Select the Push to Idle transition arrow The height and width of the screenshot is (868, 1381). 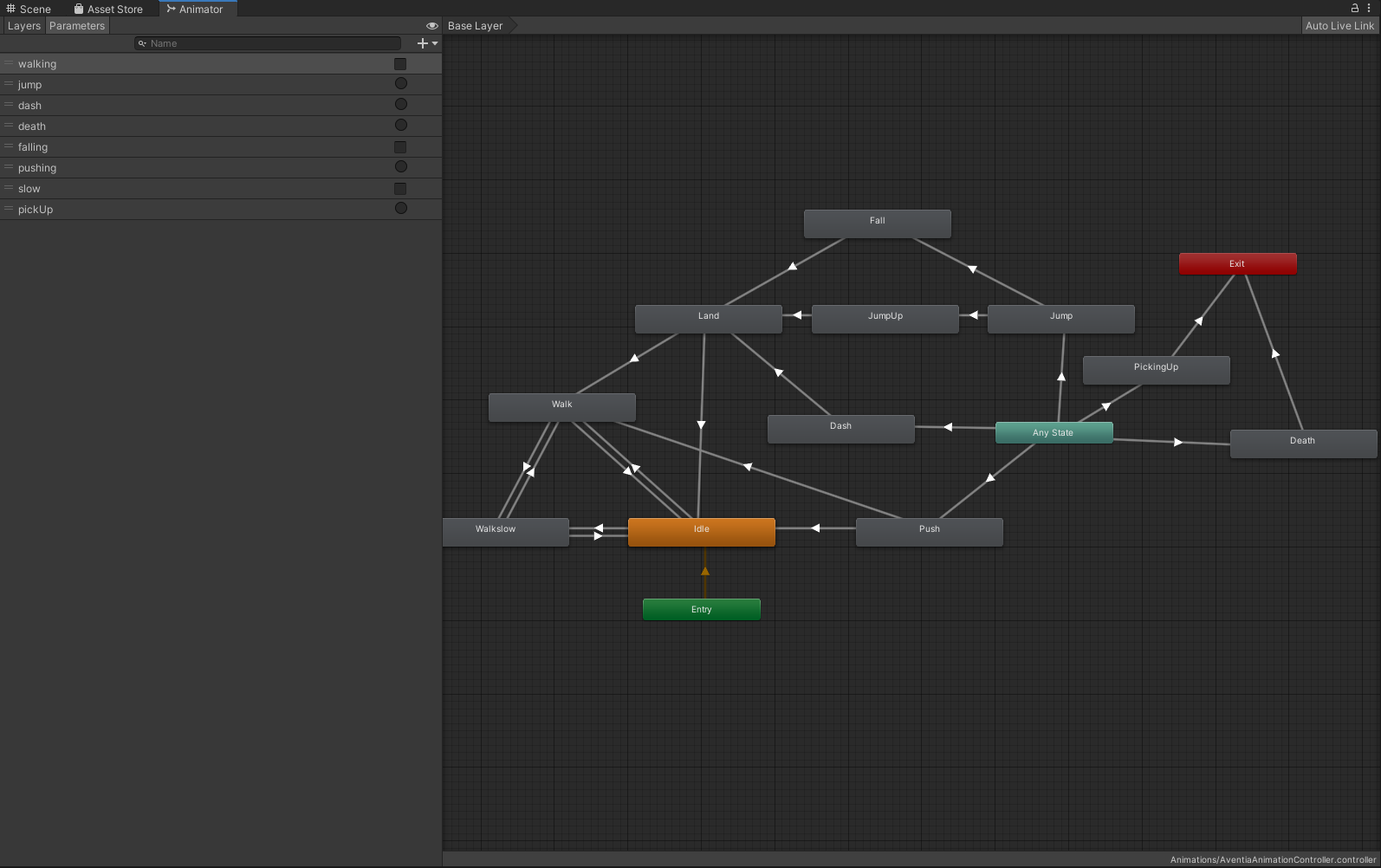tap(815, 528)
